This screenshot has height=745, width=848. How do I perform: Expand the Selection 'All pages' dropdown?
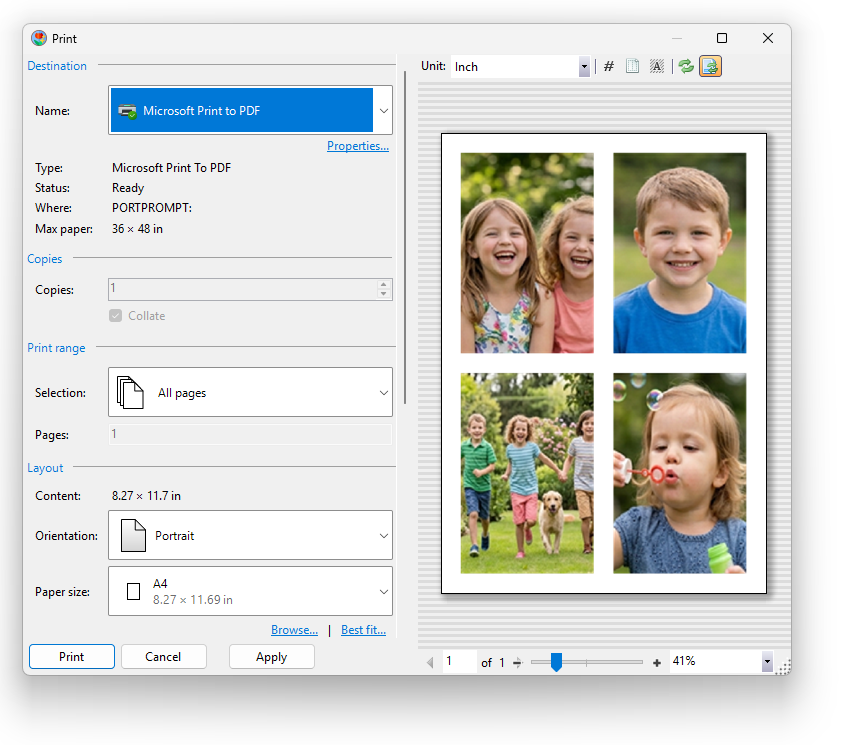tap(383, 393)
